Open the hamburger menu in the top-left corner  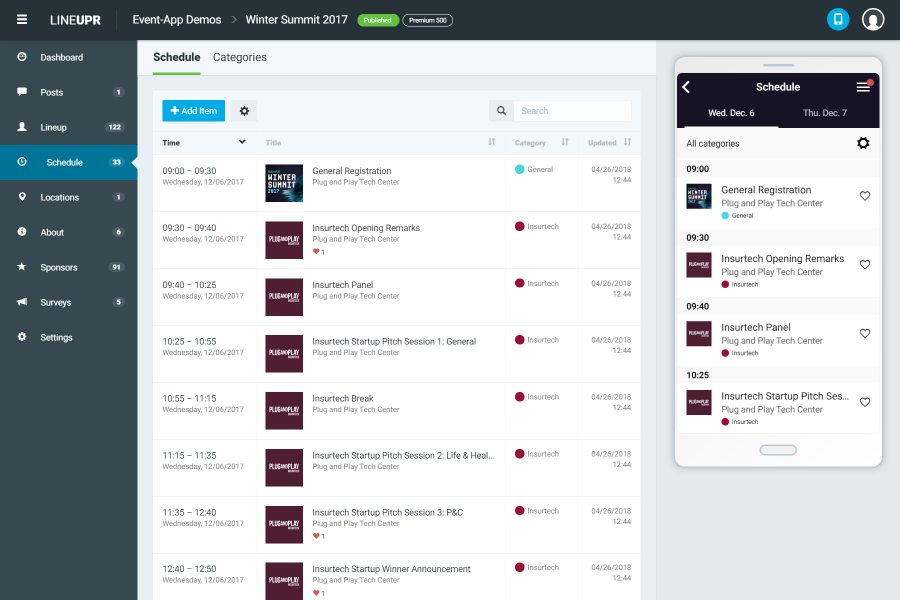(x=21, y=18)
